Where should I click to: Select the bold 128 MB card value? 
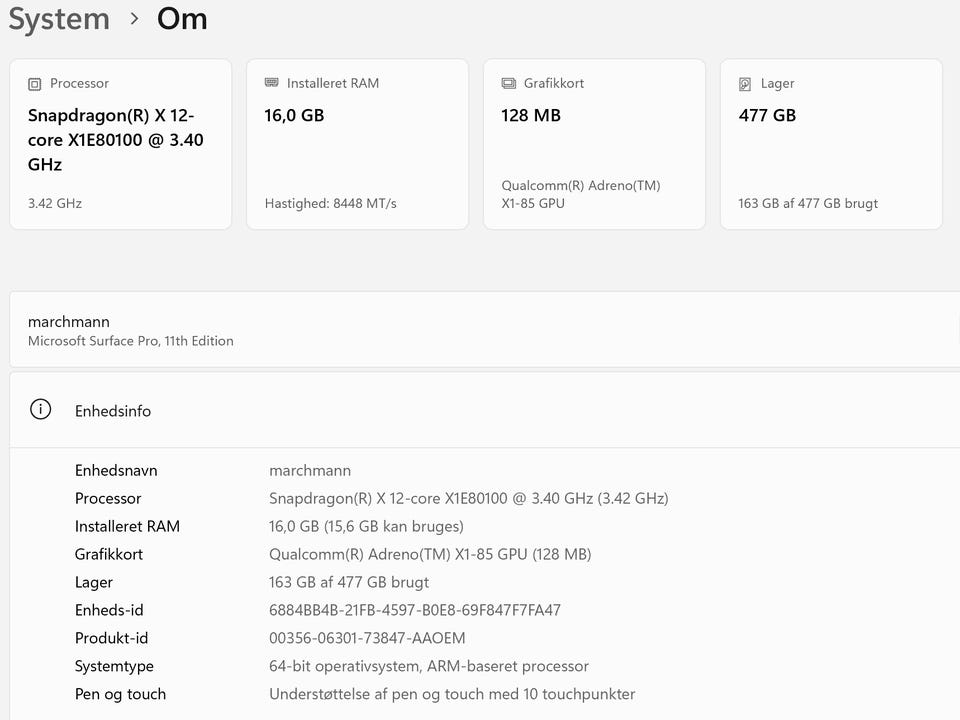531,115
